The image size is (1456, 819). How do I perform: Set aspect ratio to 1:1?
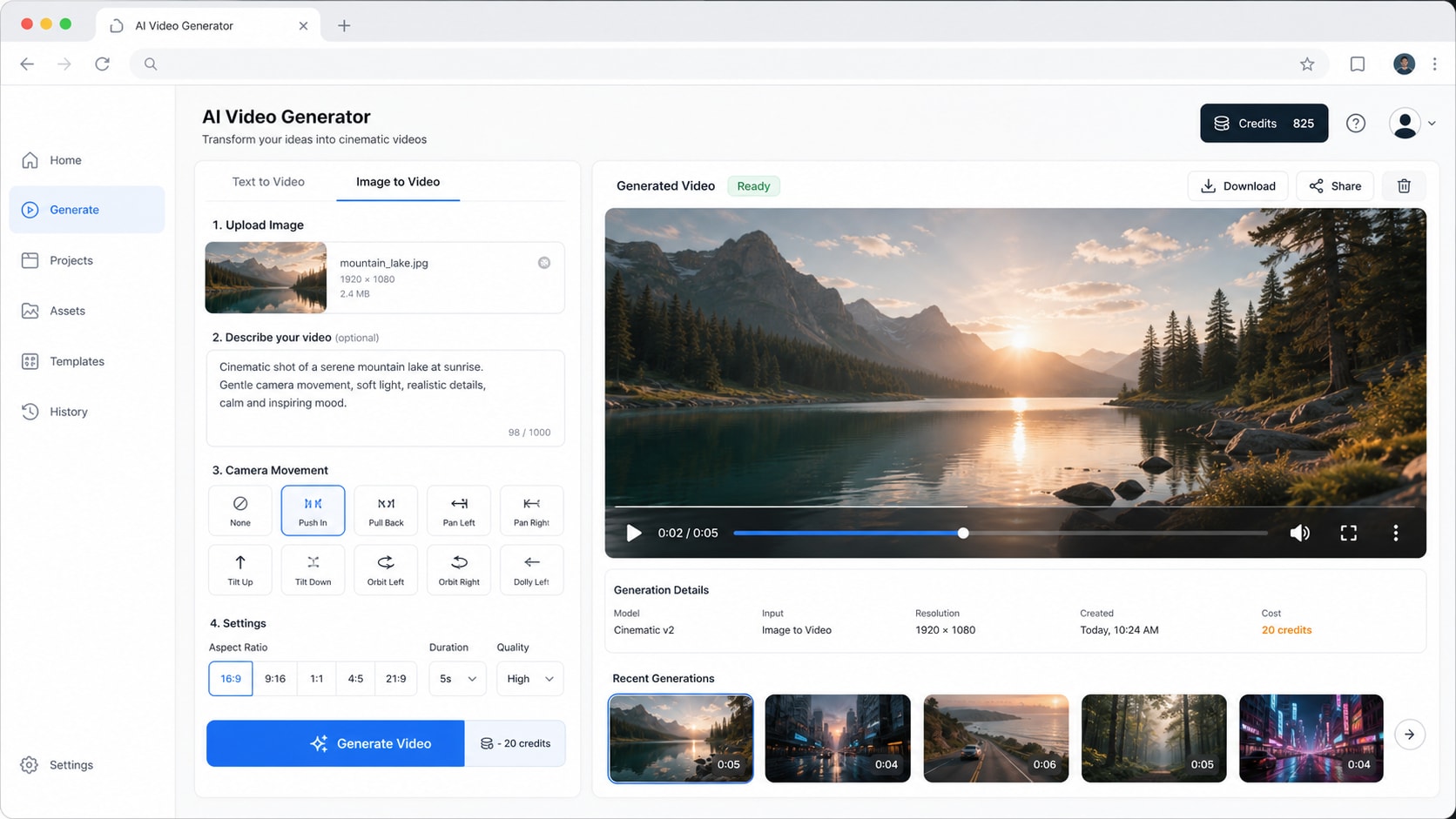(317, 679)
